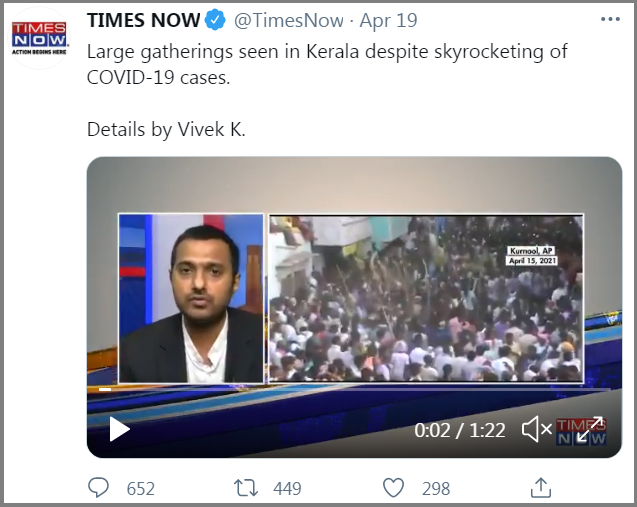Click the reply speech bubble icon
The height and width of the screenshot is (507, 637).
click(98, 488)
